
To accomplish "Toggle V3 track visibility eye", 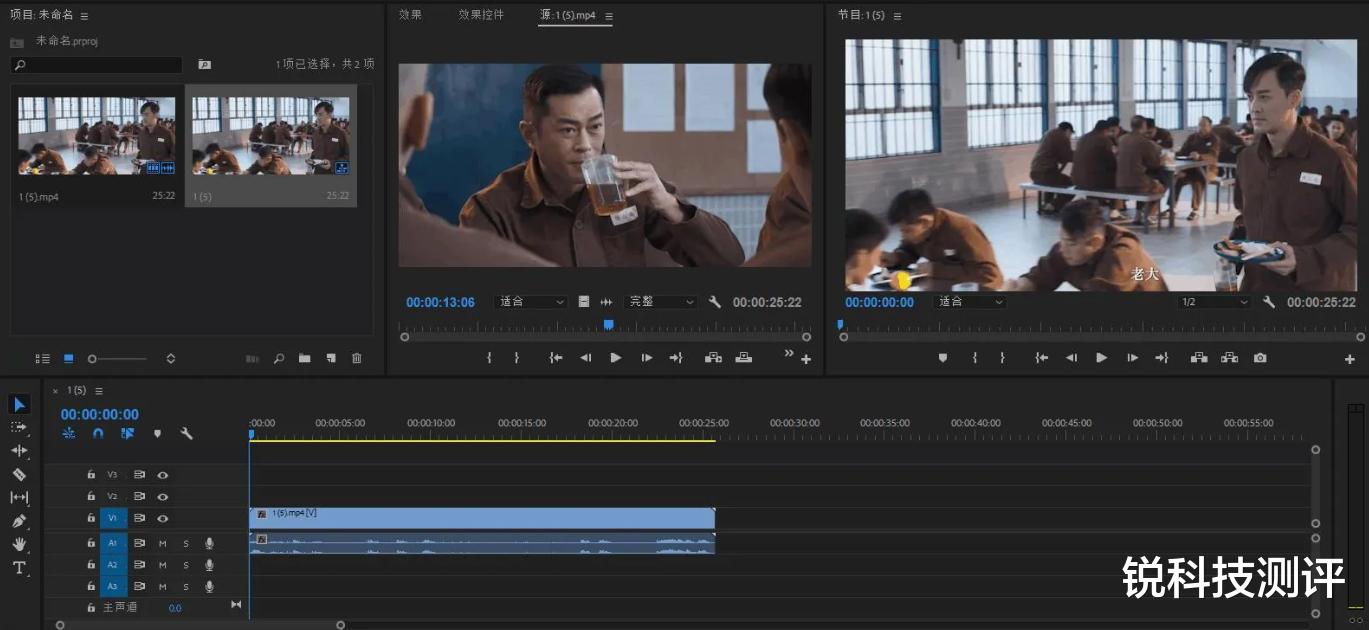I will click(x=162, y=476).
